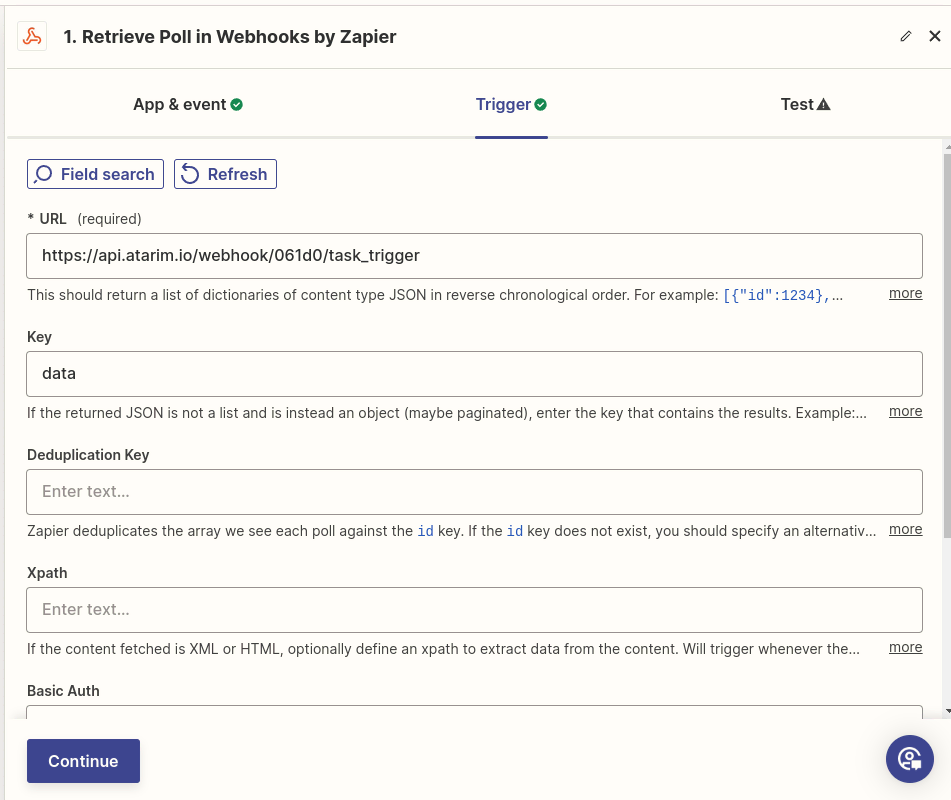The width and height of the screenshot is (951, 800).
Task: Click the Test warning triangle icon
Action: click(824, 105)
